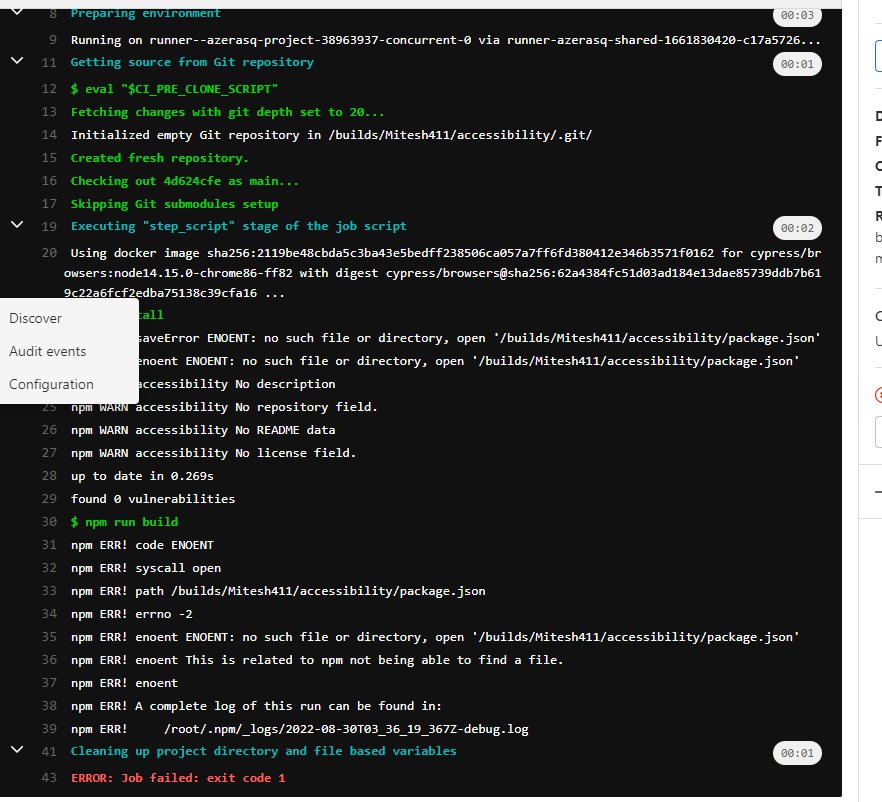Click line number 12 in the log
882x802 pixels.
(49, 89)
